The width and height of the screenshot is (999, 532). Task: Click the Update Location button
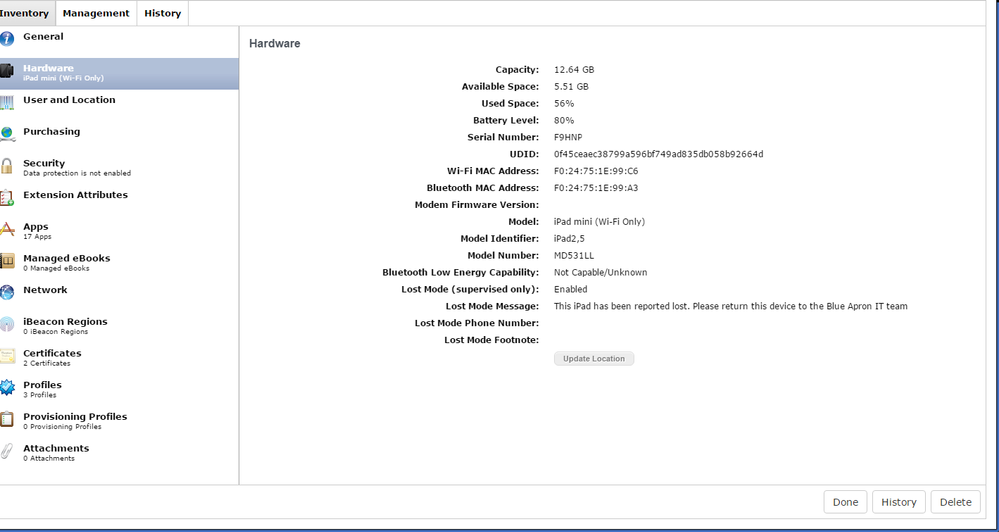click(594, 359)
